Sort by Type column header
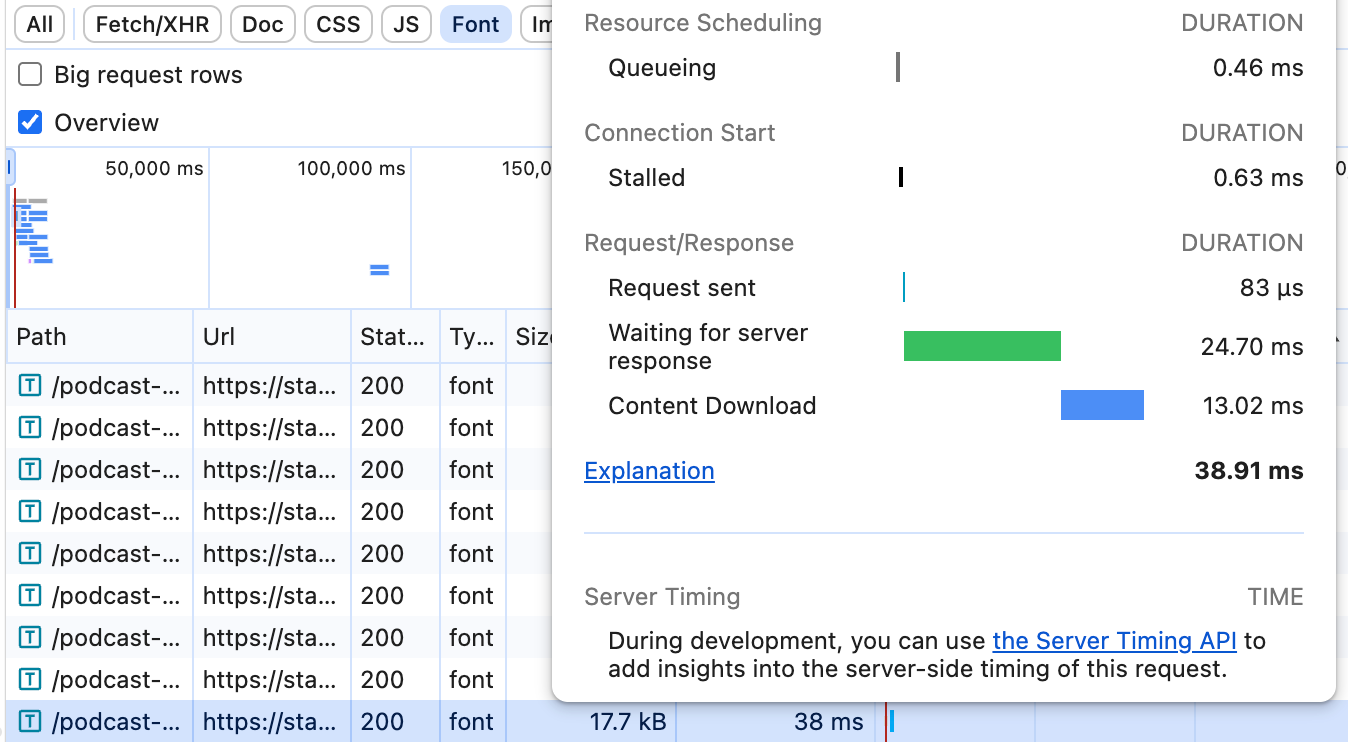The width and height of the screenshot is (1348, 742). 471,337
